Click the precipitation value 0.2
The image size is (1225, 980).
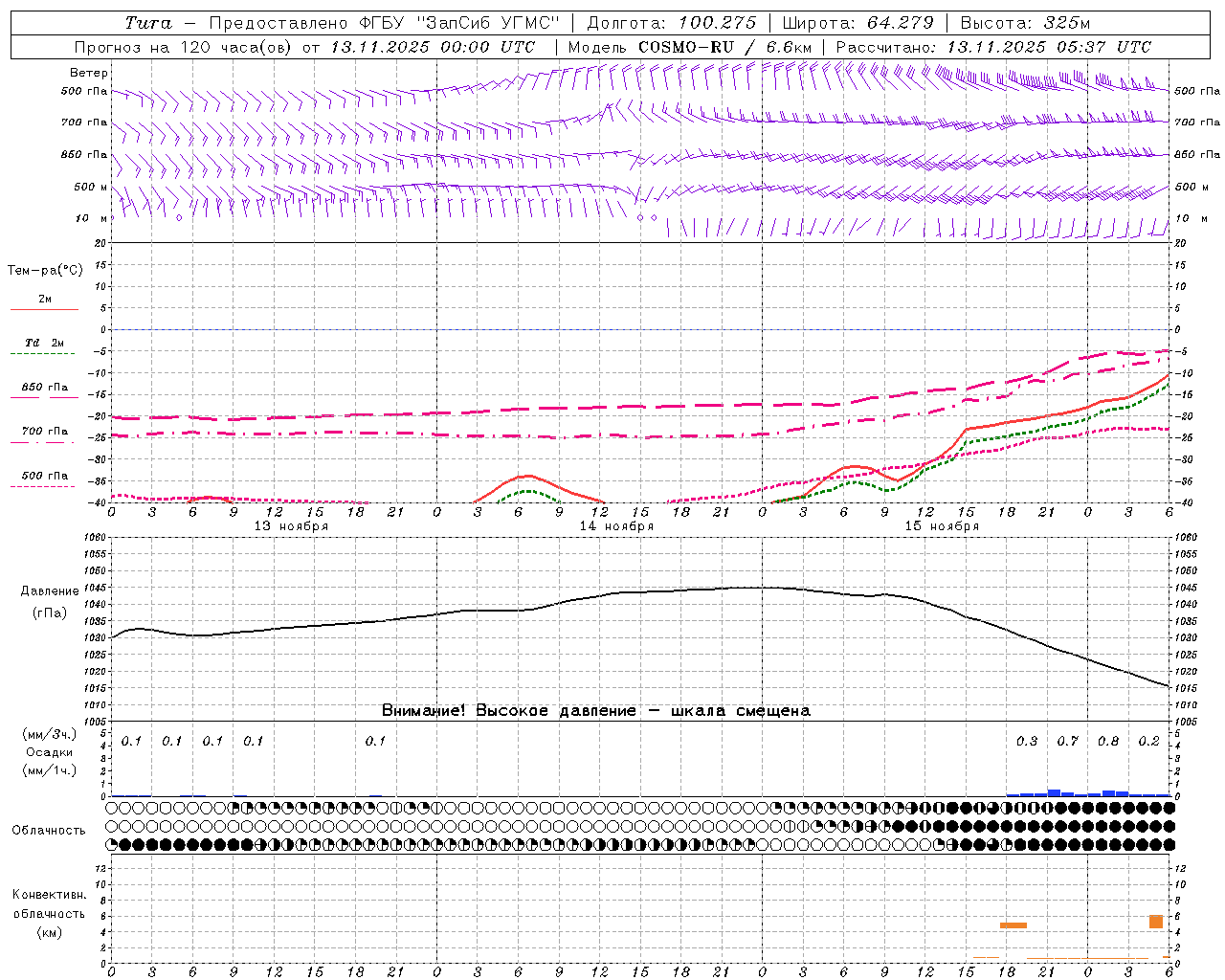(x=1149, y=742)
